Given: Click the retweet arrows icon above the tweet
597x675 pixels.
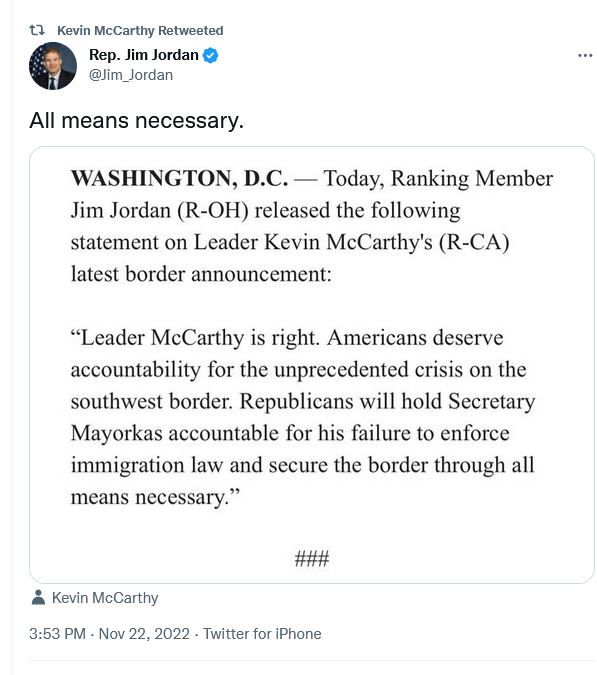Looking at the screenshot, I should point(37,30).
